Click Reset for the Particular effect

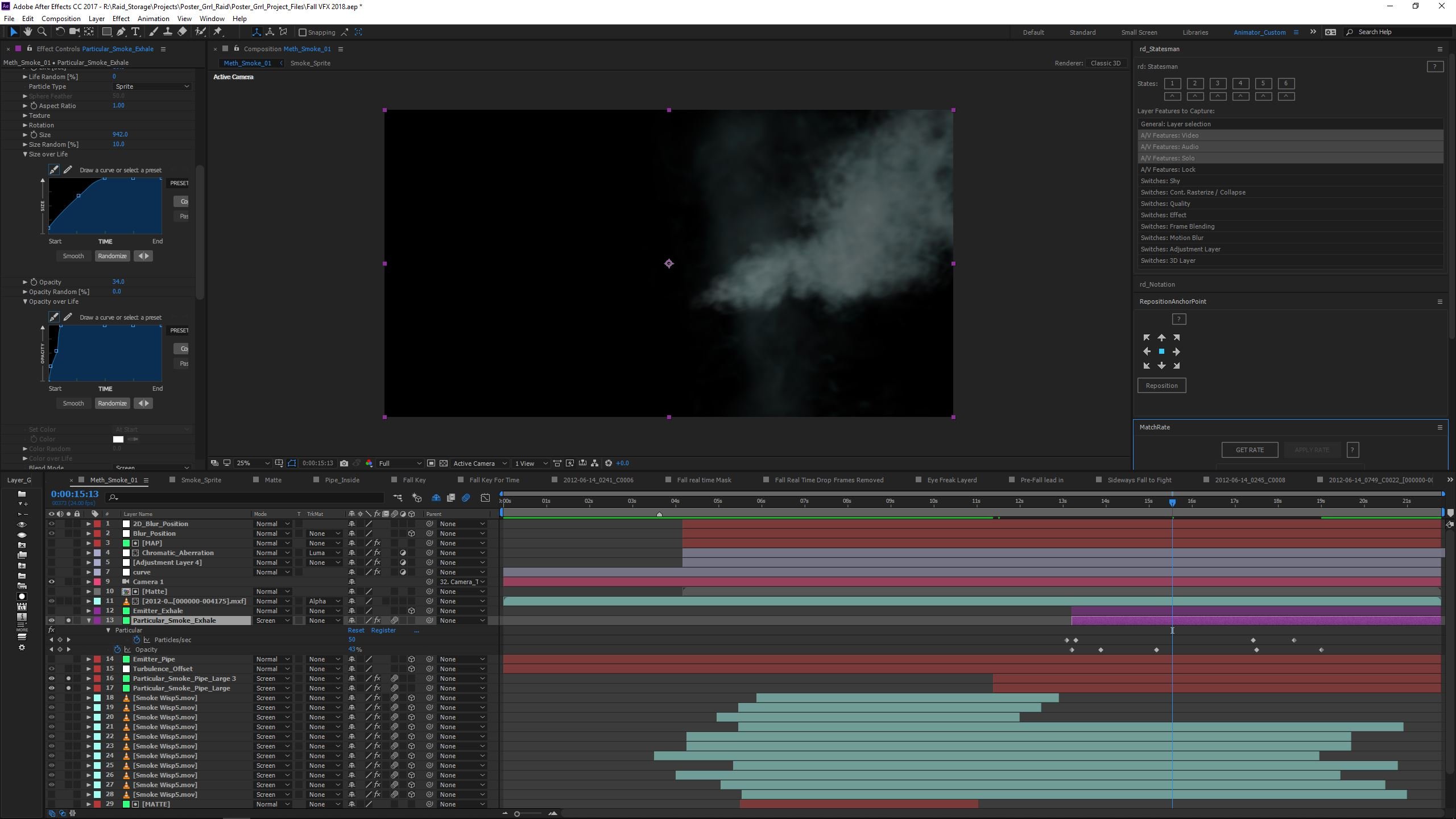356,630
